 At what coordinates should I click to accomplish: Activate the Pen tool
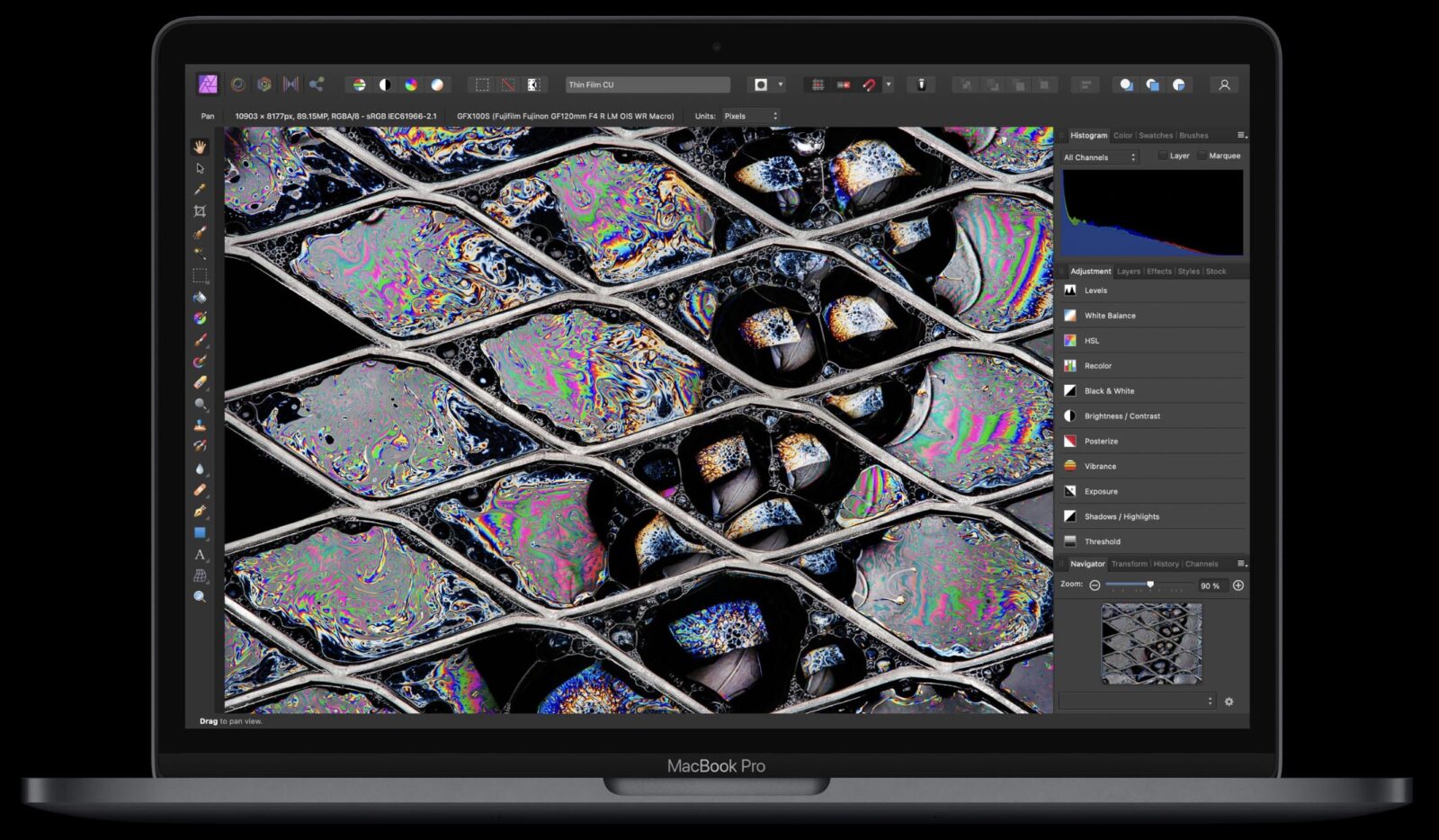[x=200, y=512]
